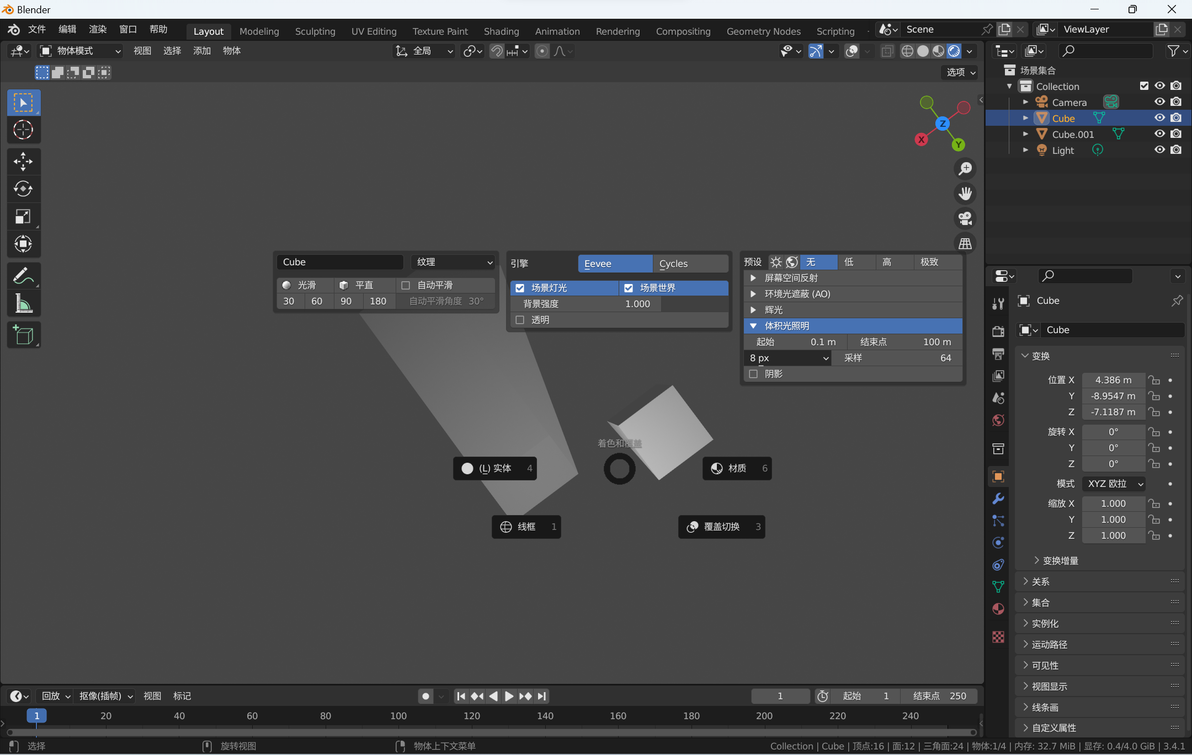Open the 物体模式 mode dropdown
The width and height of the screenshot is (1192, 755).
pos(80,51)
